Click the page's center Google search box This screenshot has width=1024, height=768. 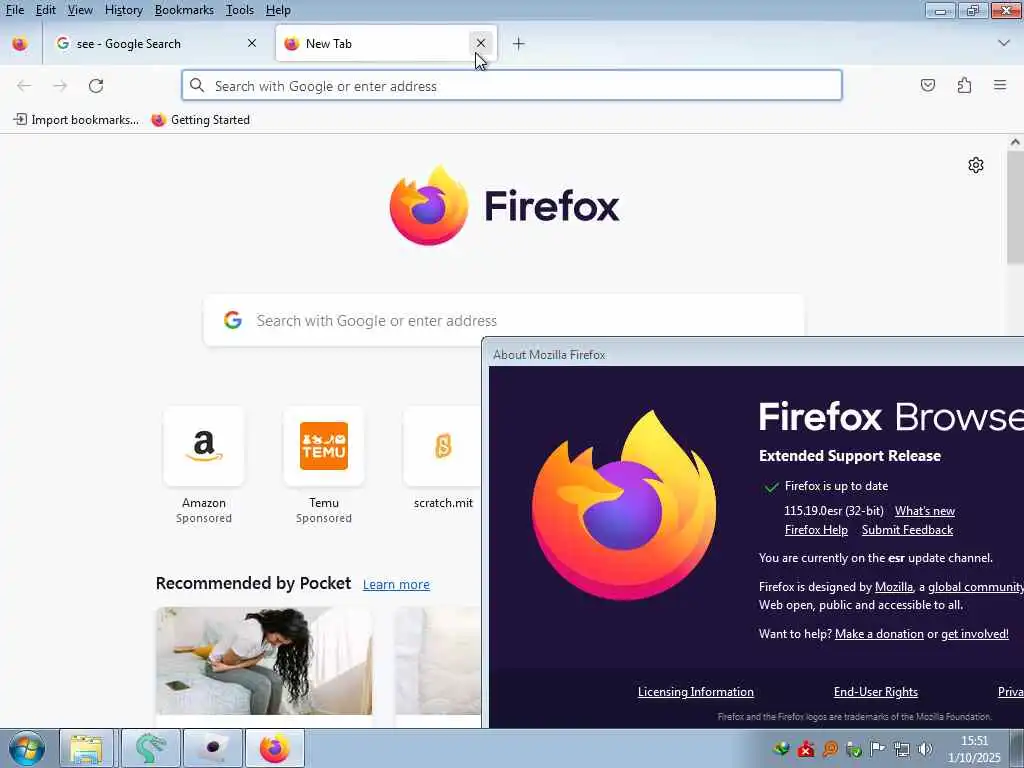(x=504, y=320)
